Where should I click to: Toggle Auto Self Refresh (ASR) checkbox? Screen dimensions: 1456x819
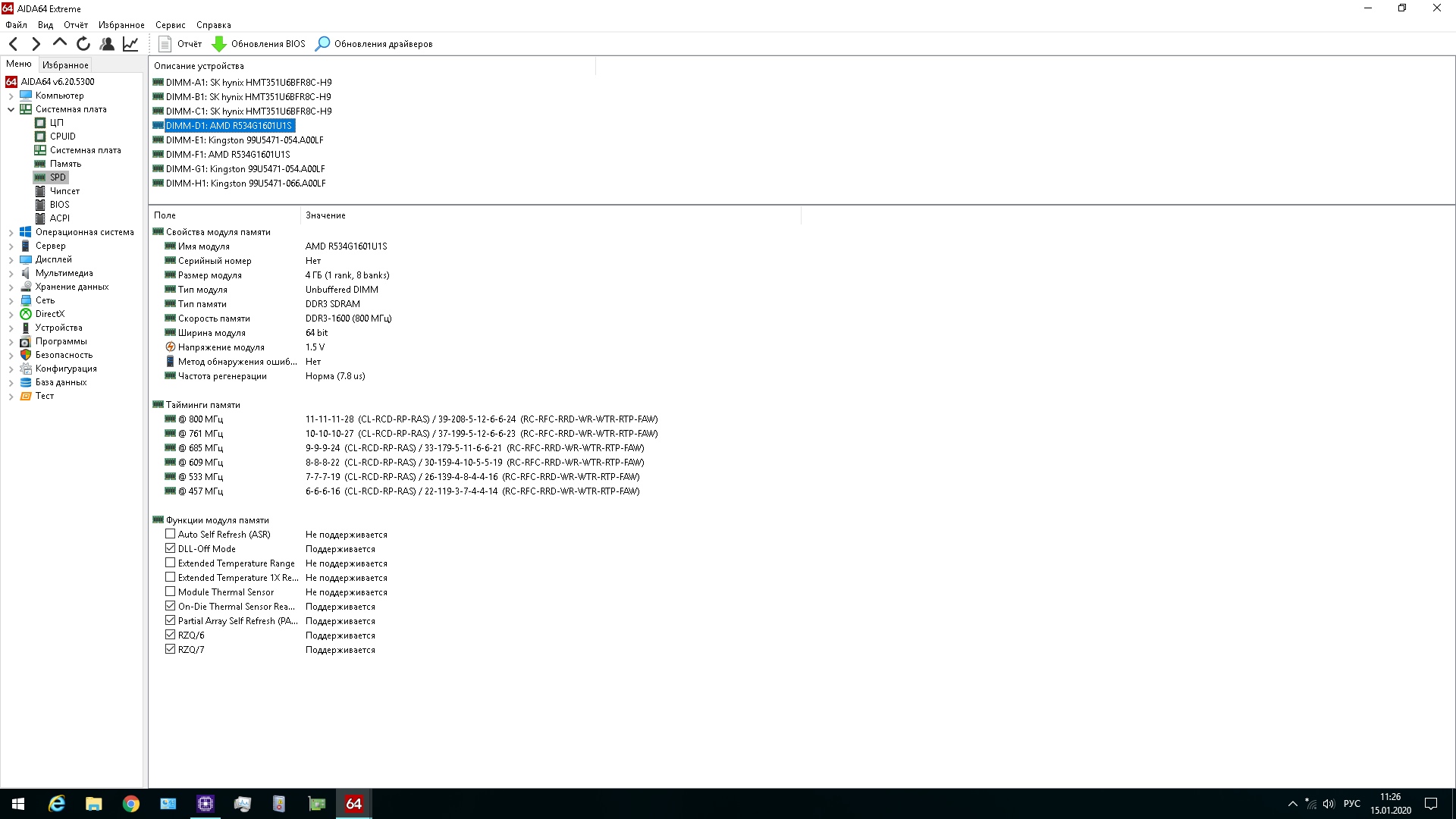point(171,534)
